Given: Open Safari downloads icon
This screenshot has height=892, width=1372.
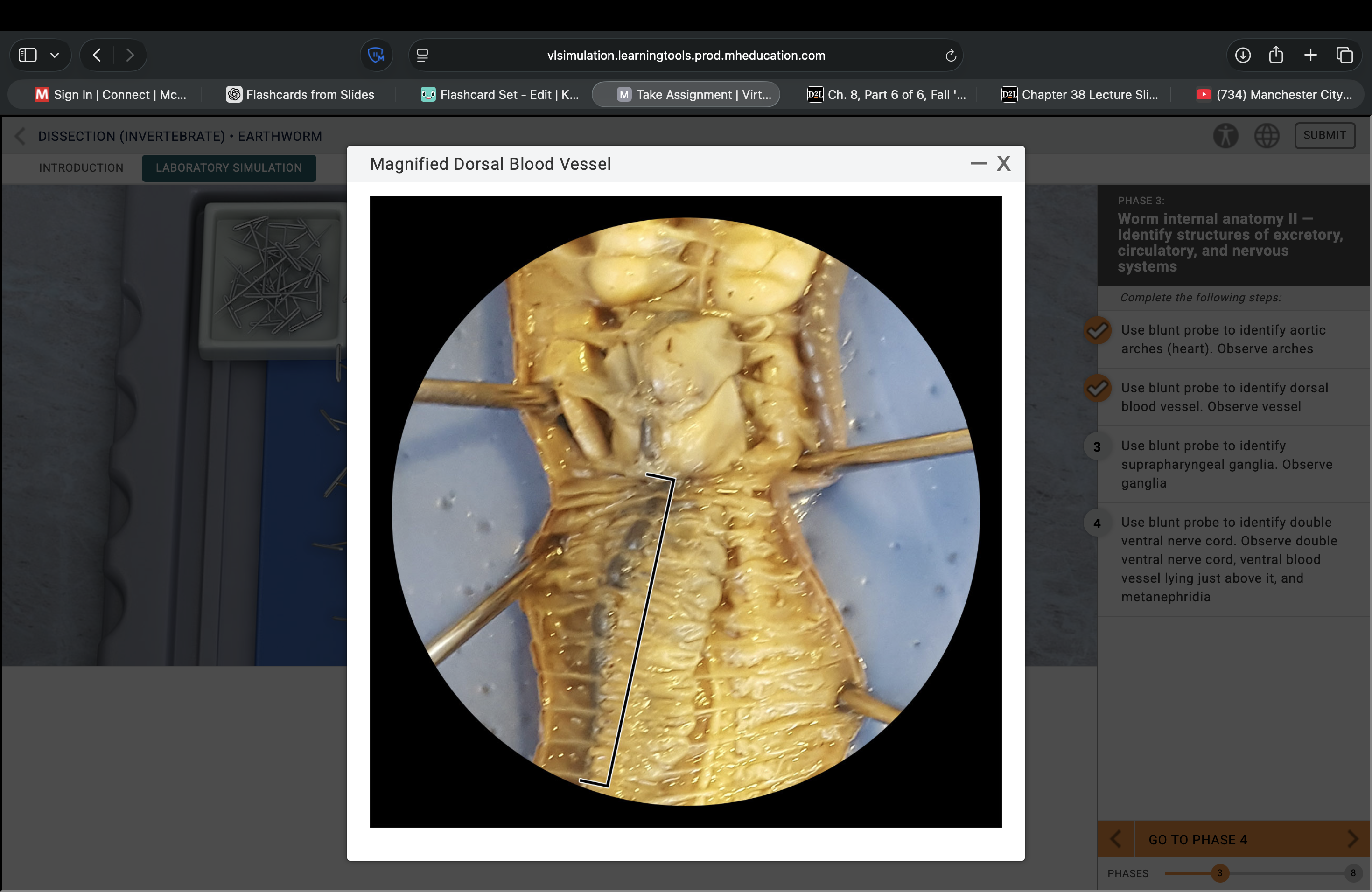Looking at the screenshot, I should click(1242, 56).
